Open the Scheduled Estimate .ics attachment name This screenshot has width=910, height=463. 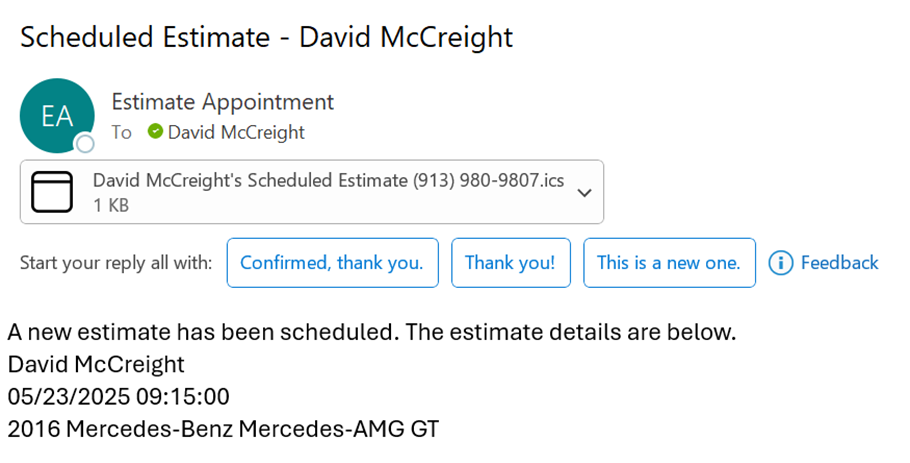click(328, 181)
